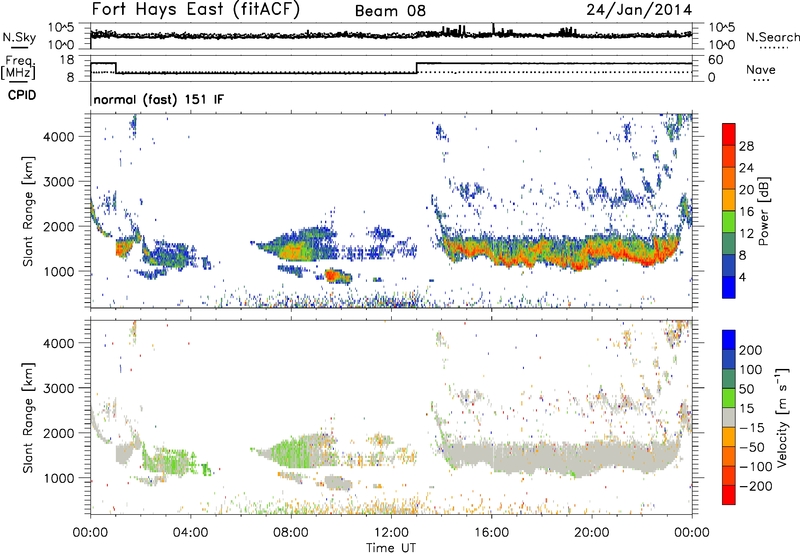The height and width of the screenshot is (554, 800).
Task: Click the 'Power [dB]' color bar label
Action: point(763,211)
